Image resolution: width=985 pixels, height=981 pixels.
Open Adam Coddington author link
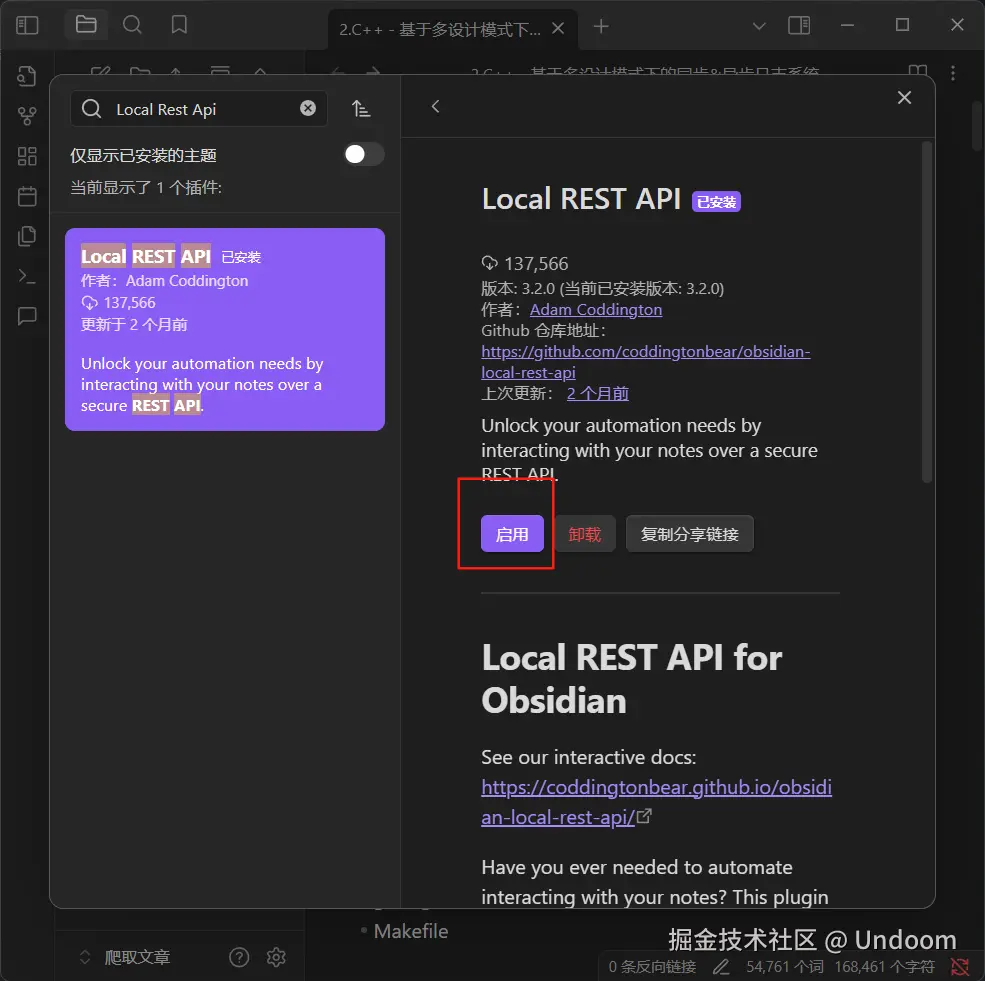coord(596,310)
